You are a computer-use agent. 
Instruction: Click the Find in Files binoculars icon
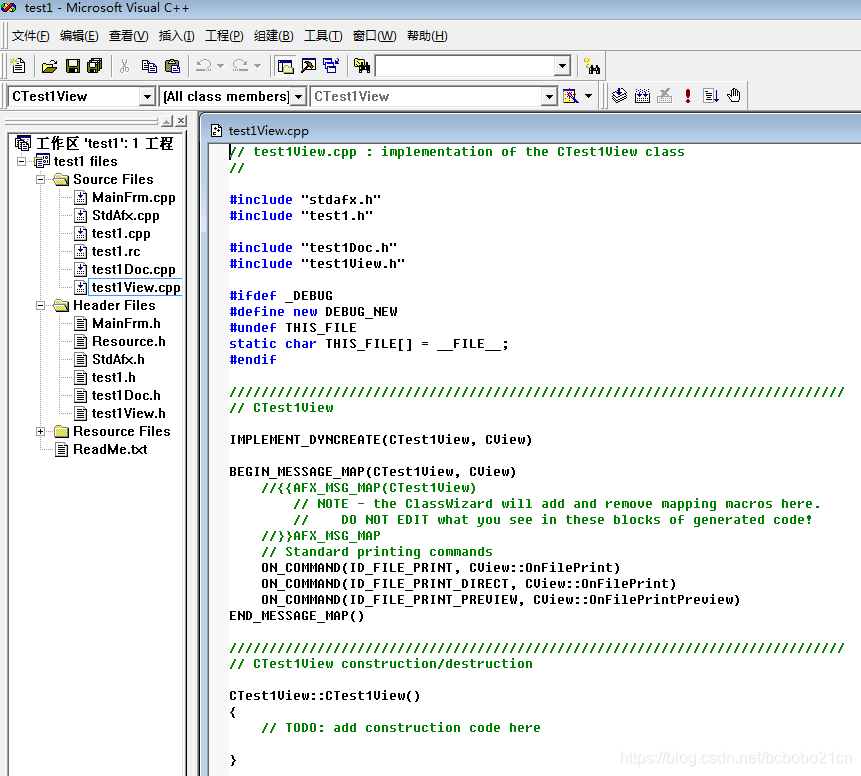tap(362, 66)
